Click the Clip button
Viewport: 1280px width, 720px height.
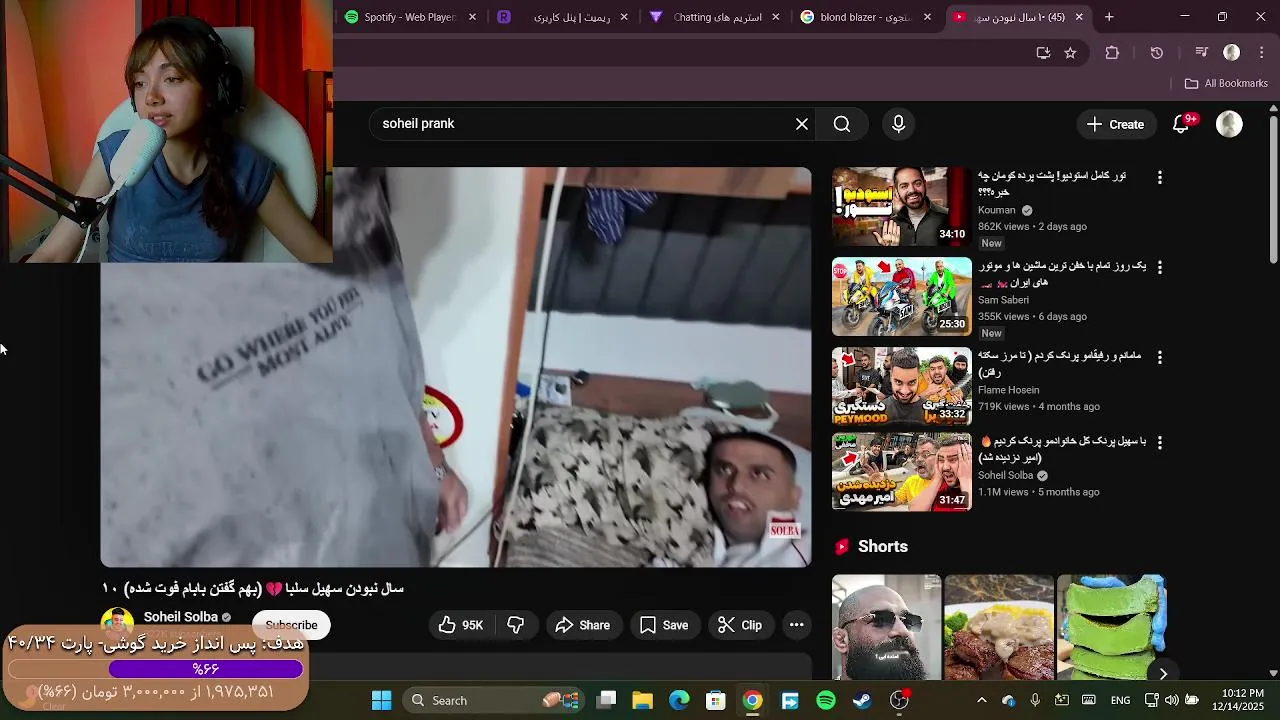(x=740, y=625)
